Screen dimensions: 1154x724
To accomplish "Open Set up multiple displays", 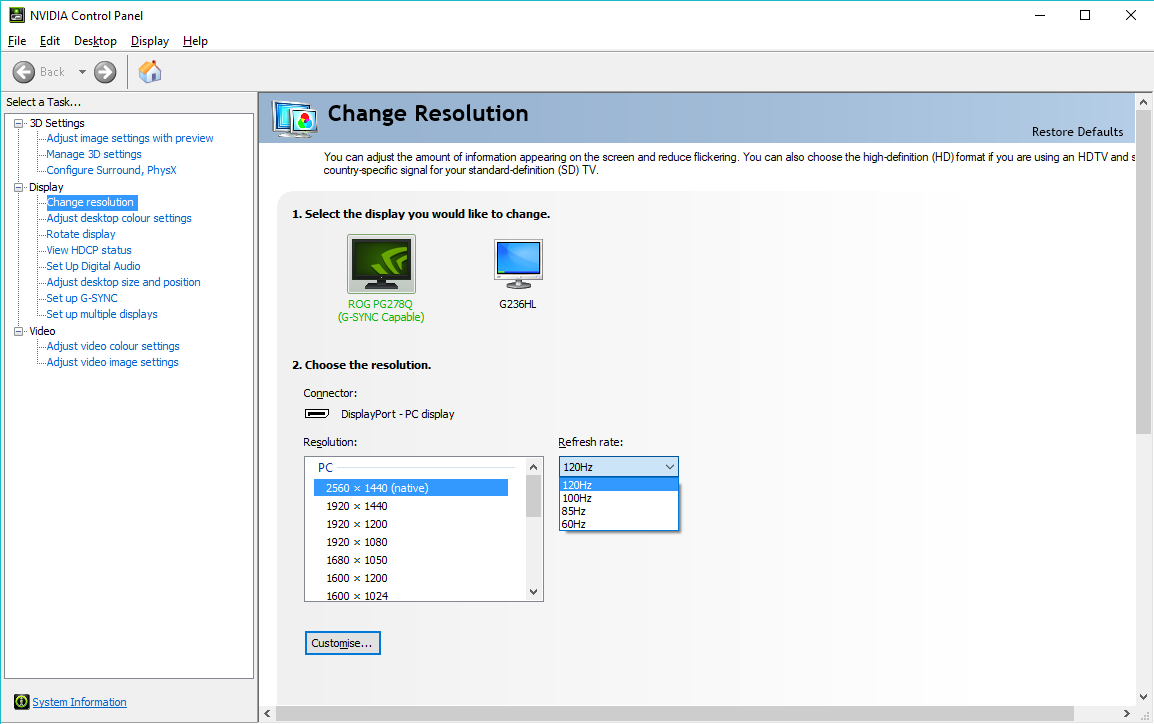I will click(102, 314).
